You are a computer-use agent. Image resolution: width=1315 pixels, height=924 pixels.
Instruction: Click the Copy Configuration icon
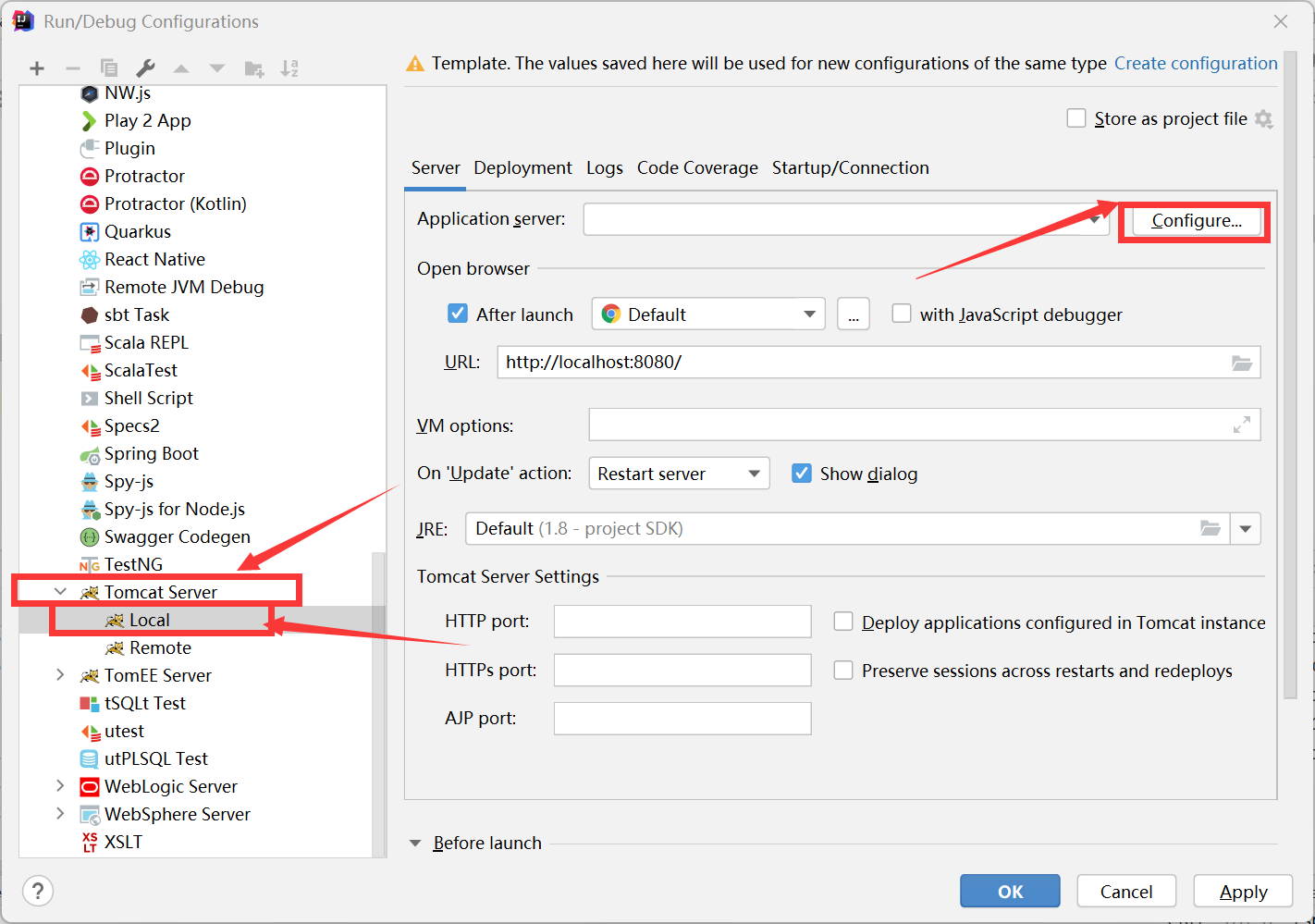pyautogui.click(x=109, y=68)
